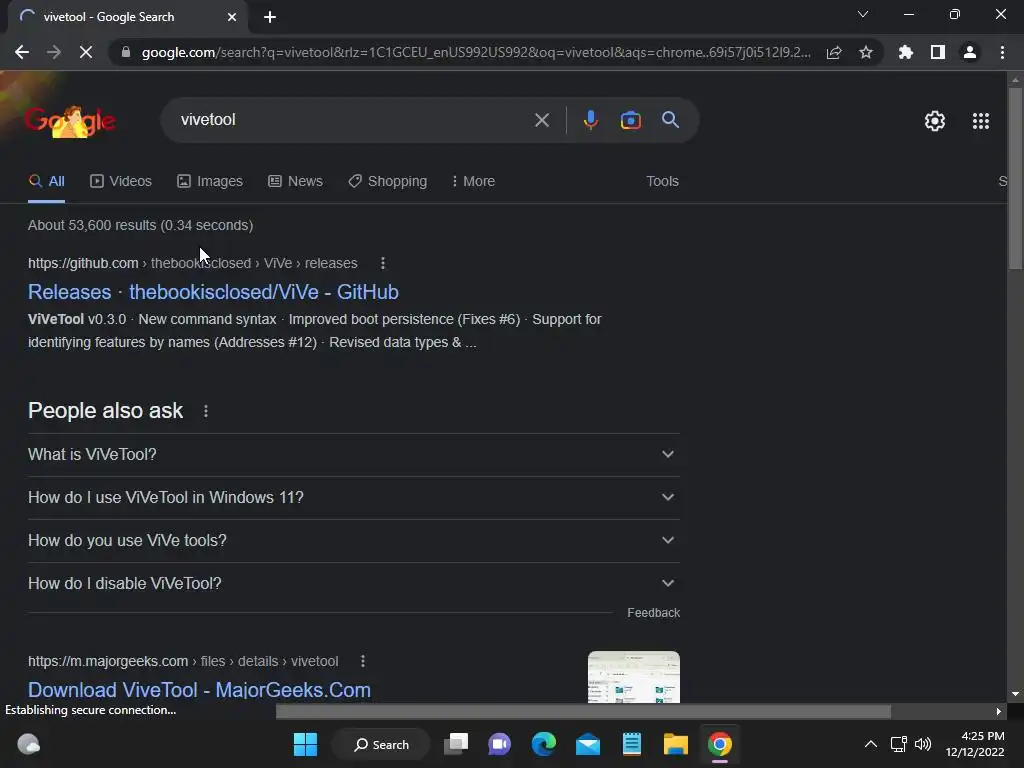The width and height of the screenshot is (1024, 768).
Task: View site security lock info
Action: pos(125,52)
